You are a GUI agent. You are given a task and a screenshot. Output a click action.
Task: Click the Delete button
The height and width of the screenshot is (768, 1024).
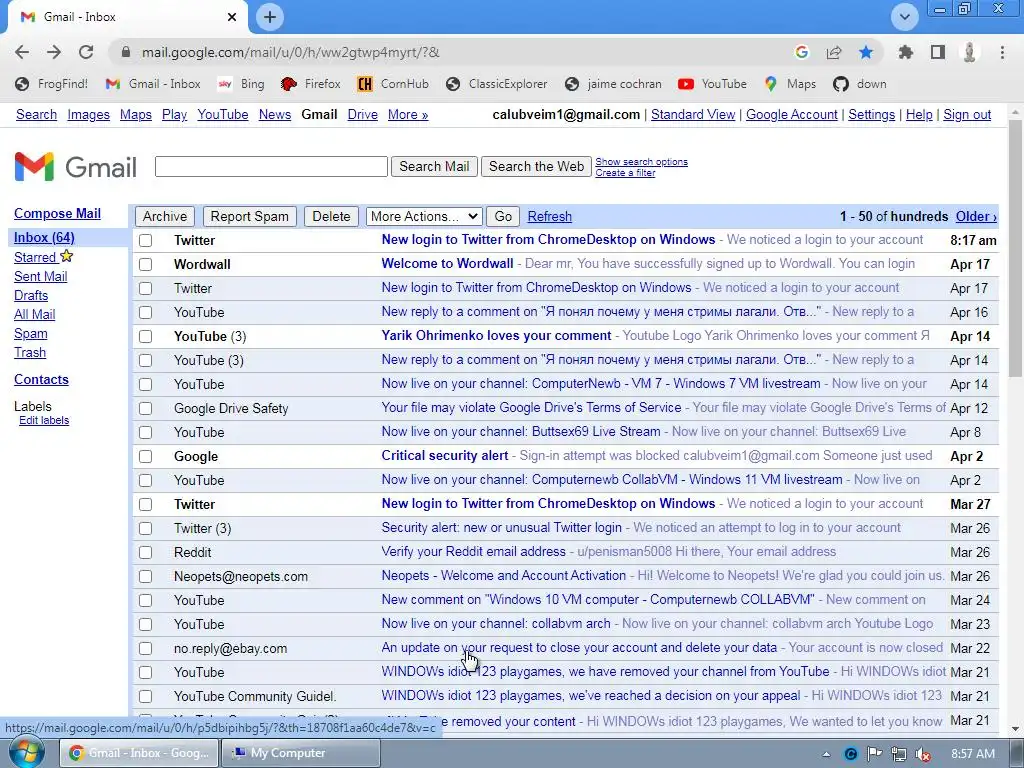click(x=331, y=216)
